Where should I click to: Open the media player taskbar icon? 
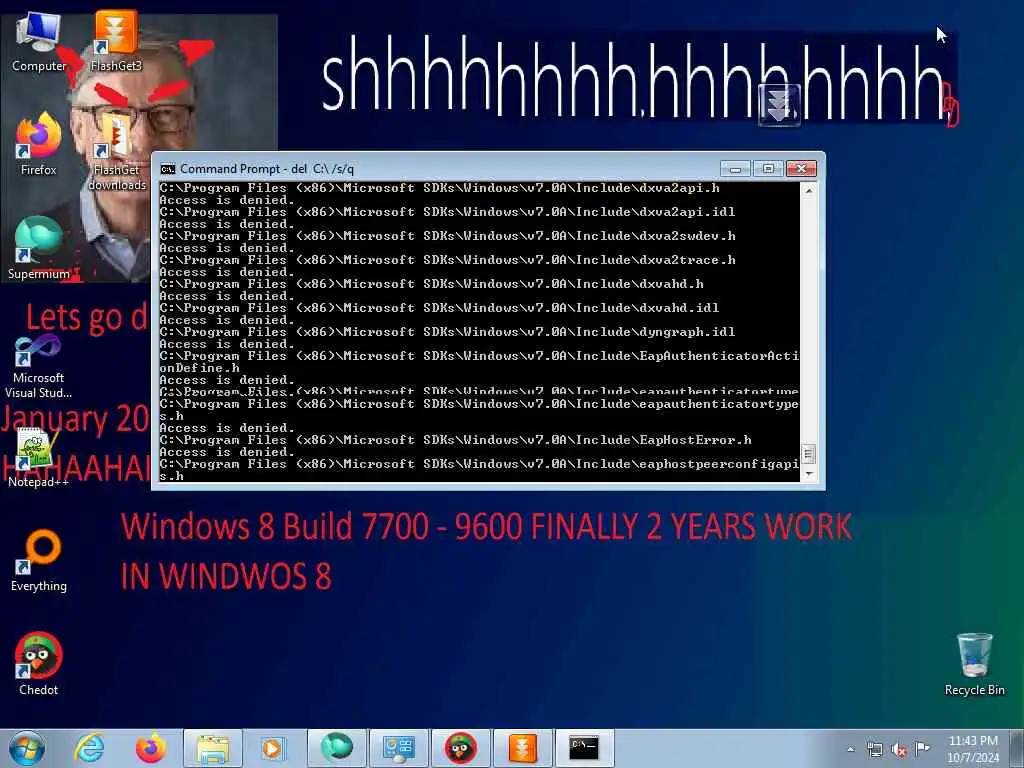point(273,748)
